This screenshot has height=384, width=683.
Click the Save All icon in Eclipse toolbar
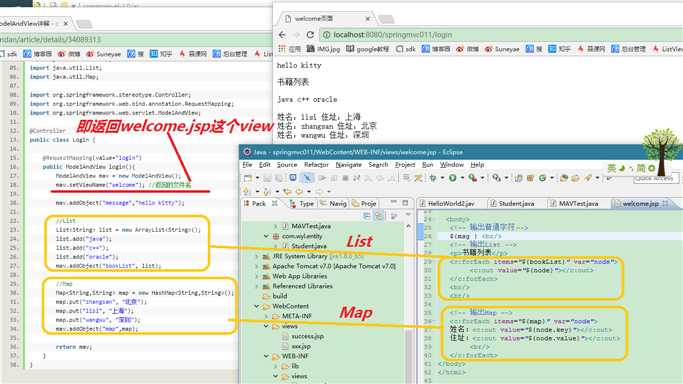click(x=279, y=178)
